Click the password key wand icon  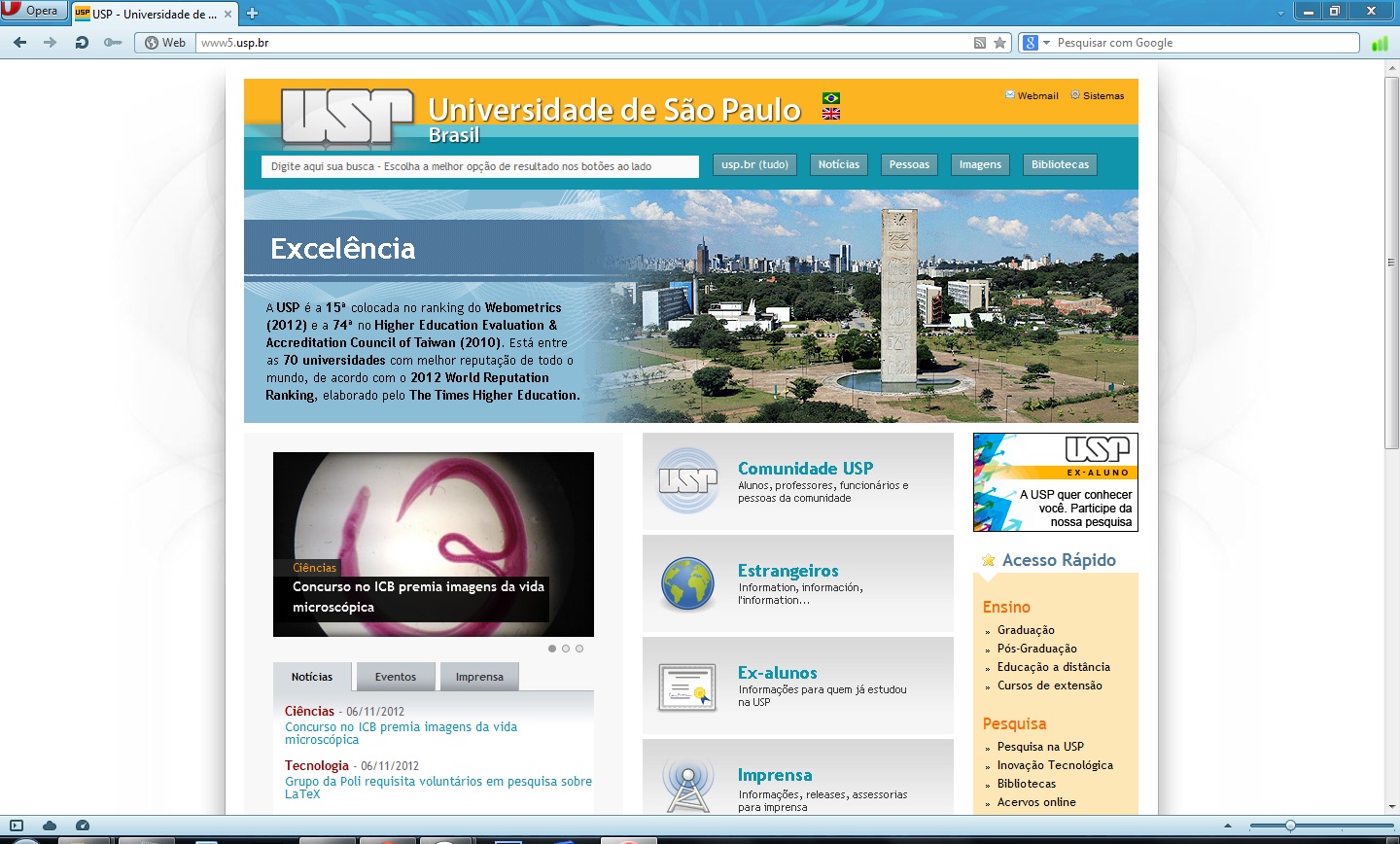click(x=113, y=43)
